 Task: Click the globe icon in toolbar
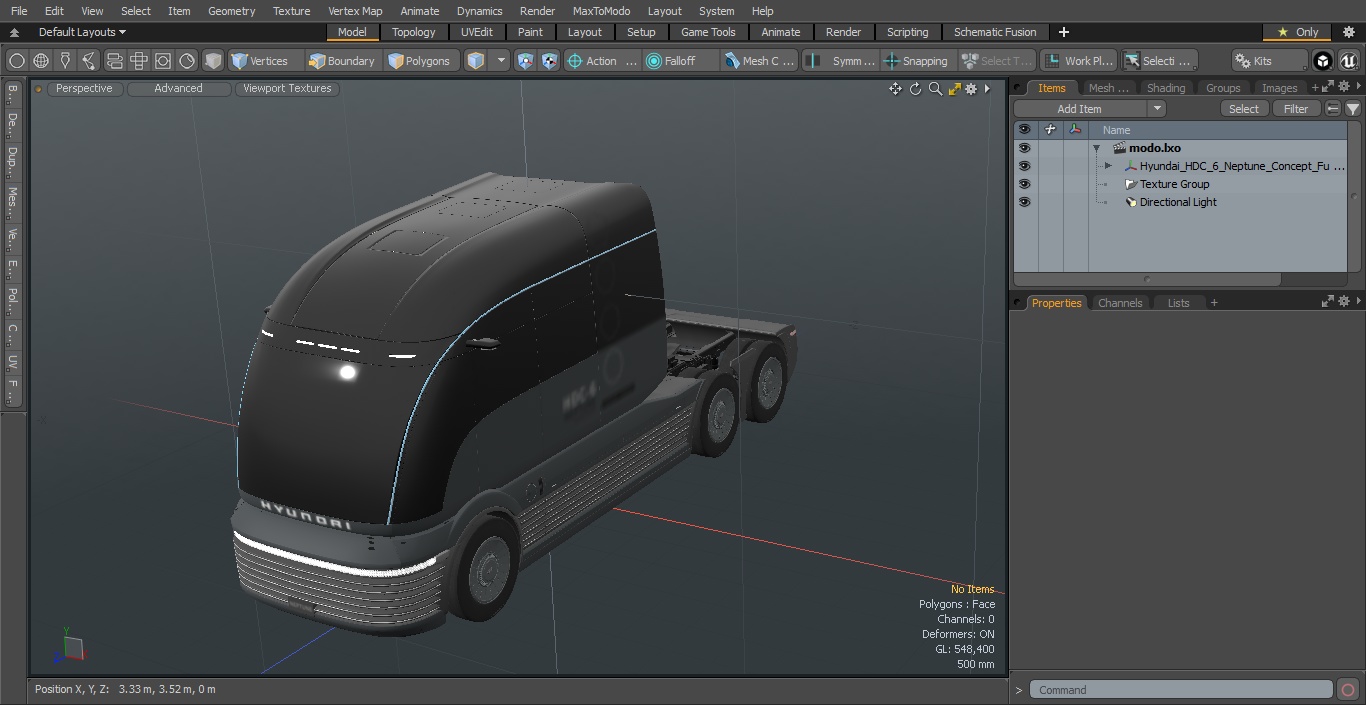[x=41, y=61]
